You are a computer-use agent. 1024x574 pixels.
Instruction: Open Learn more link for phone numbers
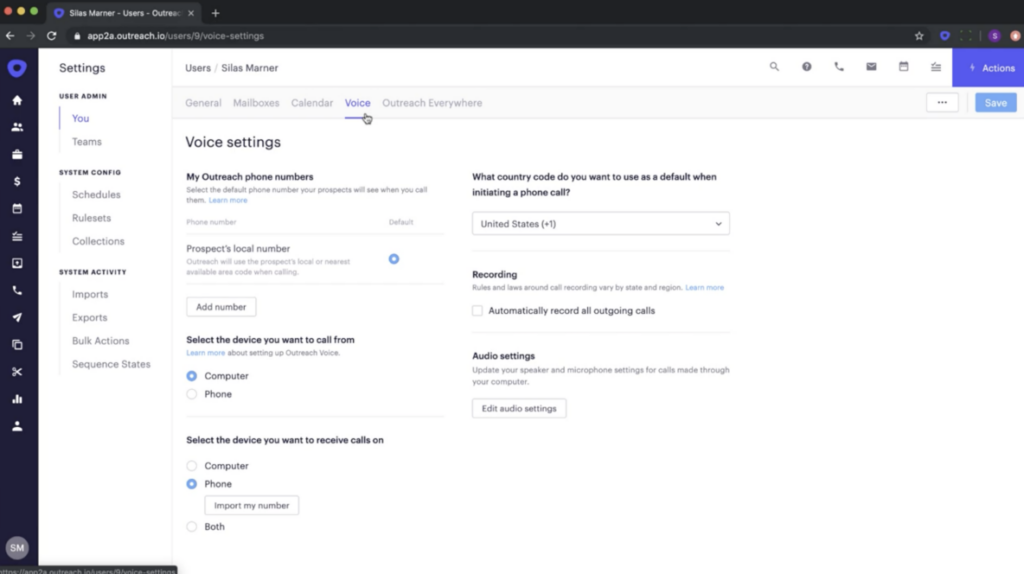click(228, 200)
